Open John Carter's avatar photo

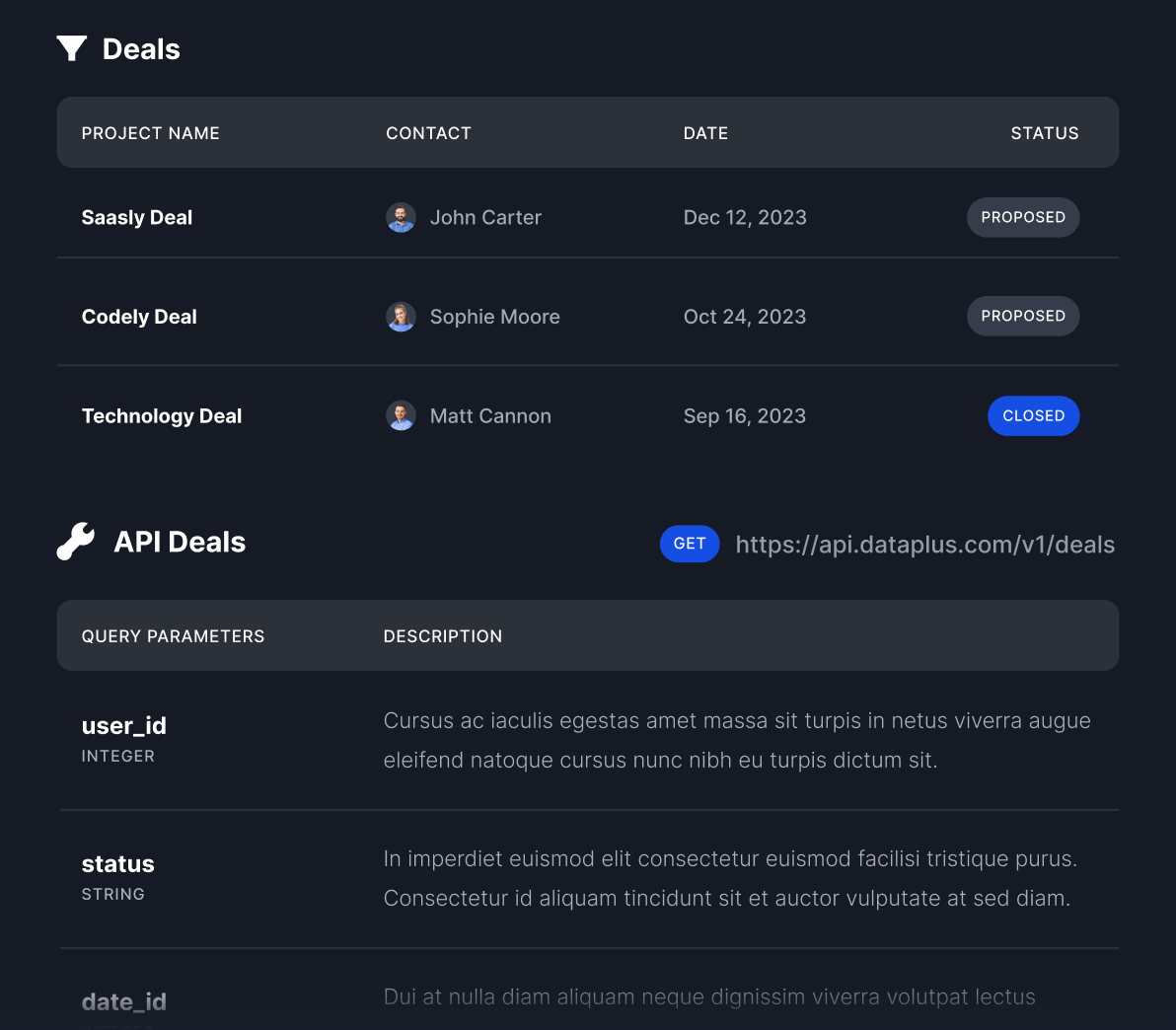(x=401, y=217)
